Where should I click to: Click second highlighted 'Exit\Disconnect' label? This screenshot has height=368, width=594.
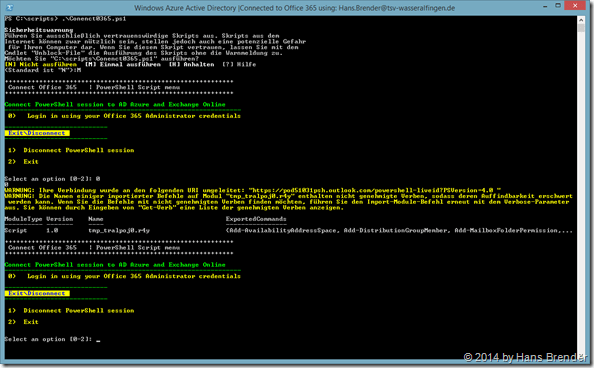coord(37,293)
